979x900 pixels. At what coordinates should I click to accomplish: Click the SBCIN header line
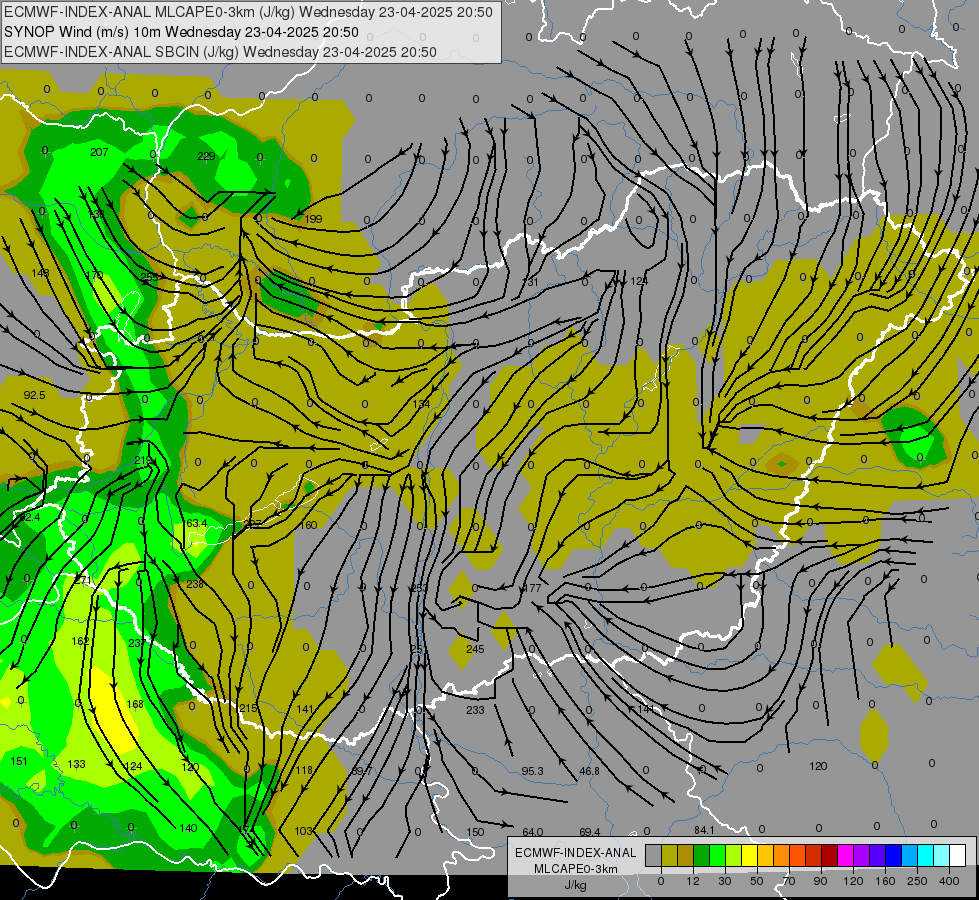220,52
